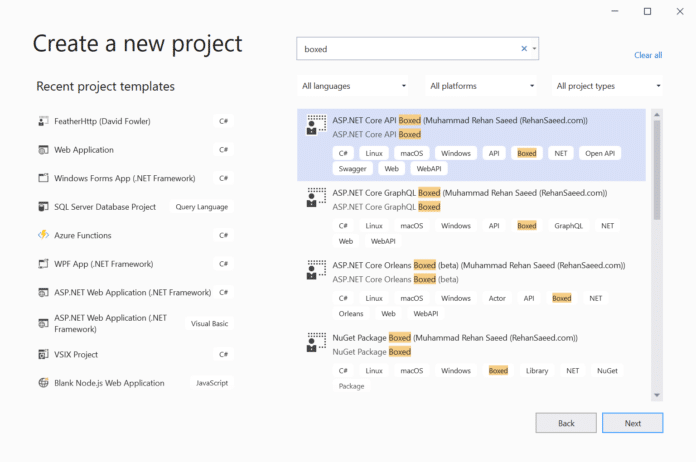Screen dimensions: 696x462
Task: Click the Swagger tag on API Boxed
Action: pos(352,169)
